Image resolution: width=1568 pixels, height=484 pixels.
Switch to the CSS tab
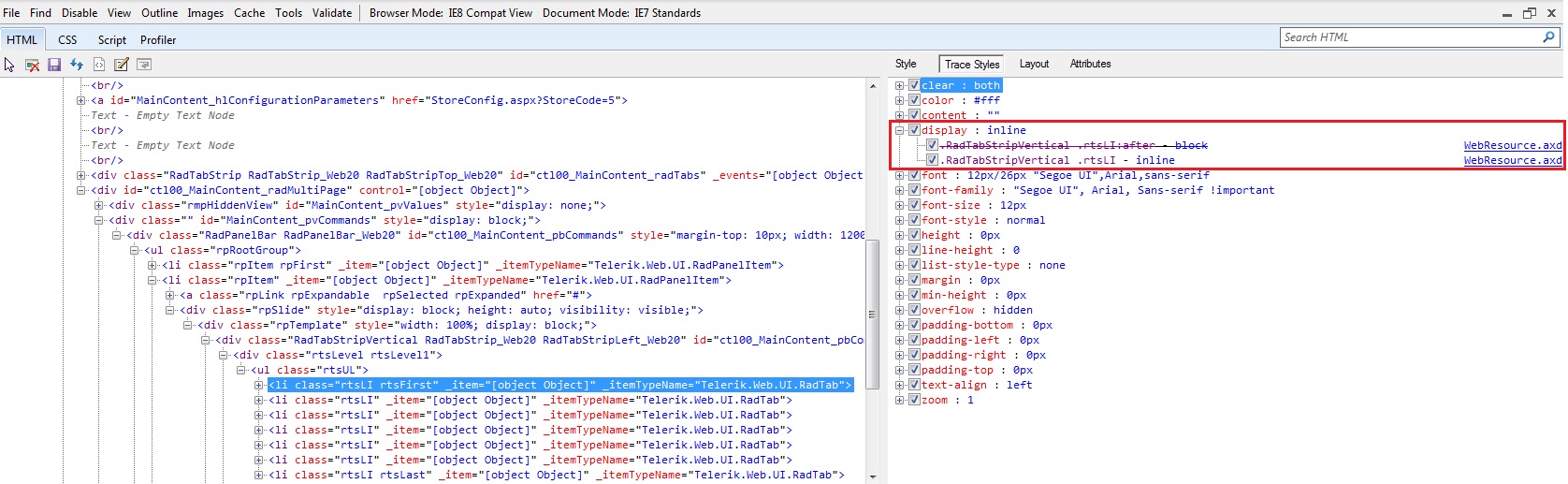(x=67, y=40)
